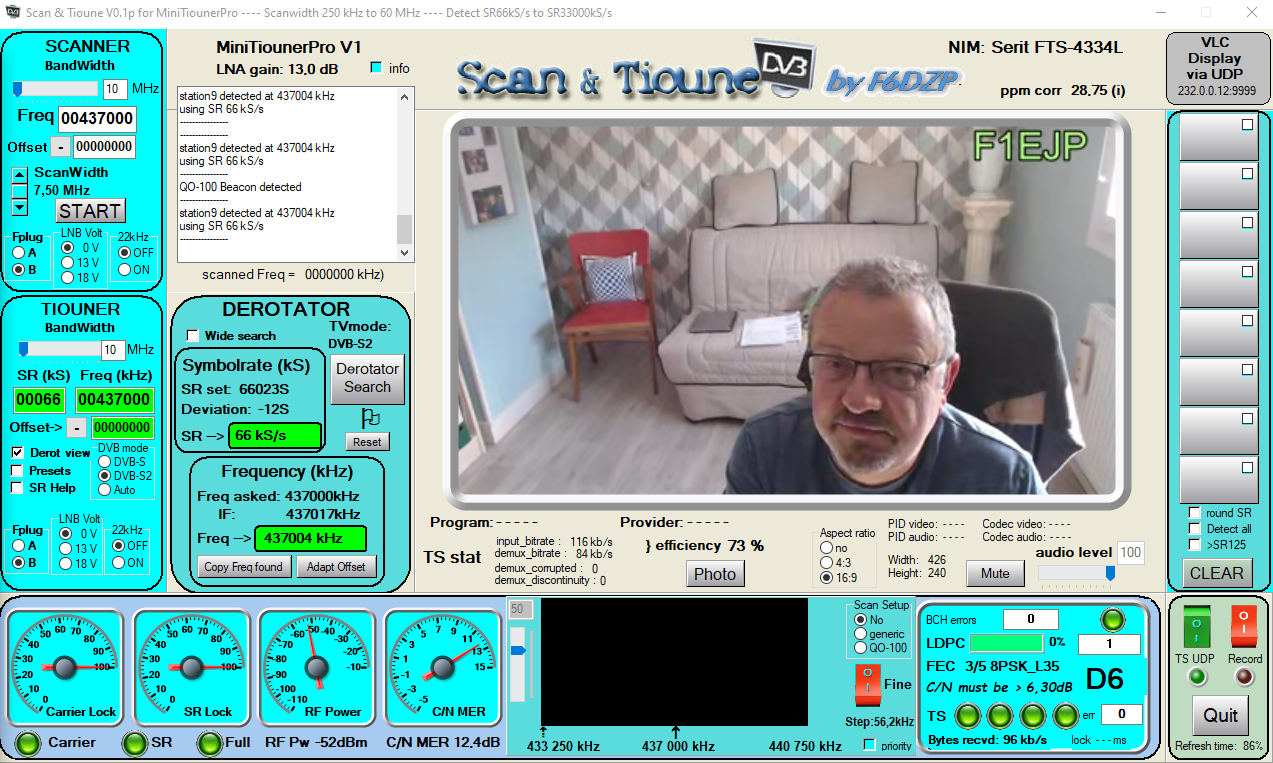Click the Copy Freq found button
Image resolution: width=1273 pixels, height=763 pixels.
[x=244, y=567]
